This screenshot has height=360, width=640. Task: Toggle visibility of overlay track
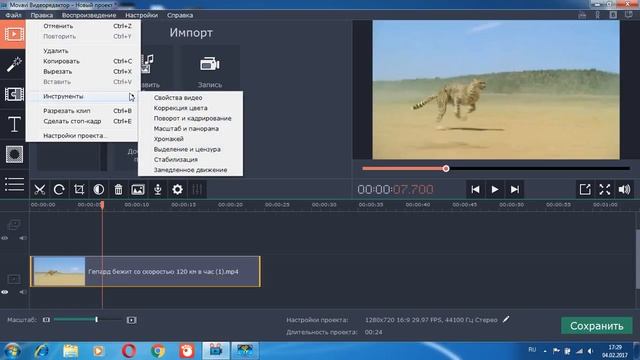(5, 238)
